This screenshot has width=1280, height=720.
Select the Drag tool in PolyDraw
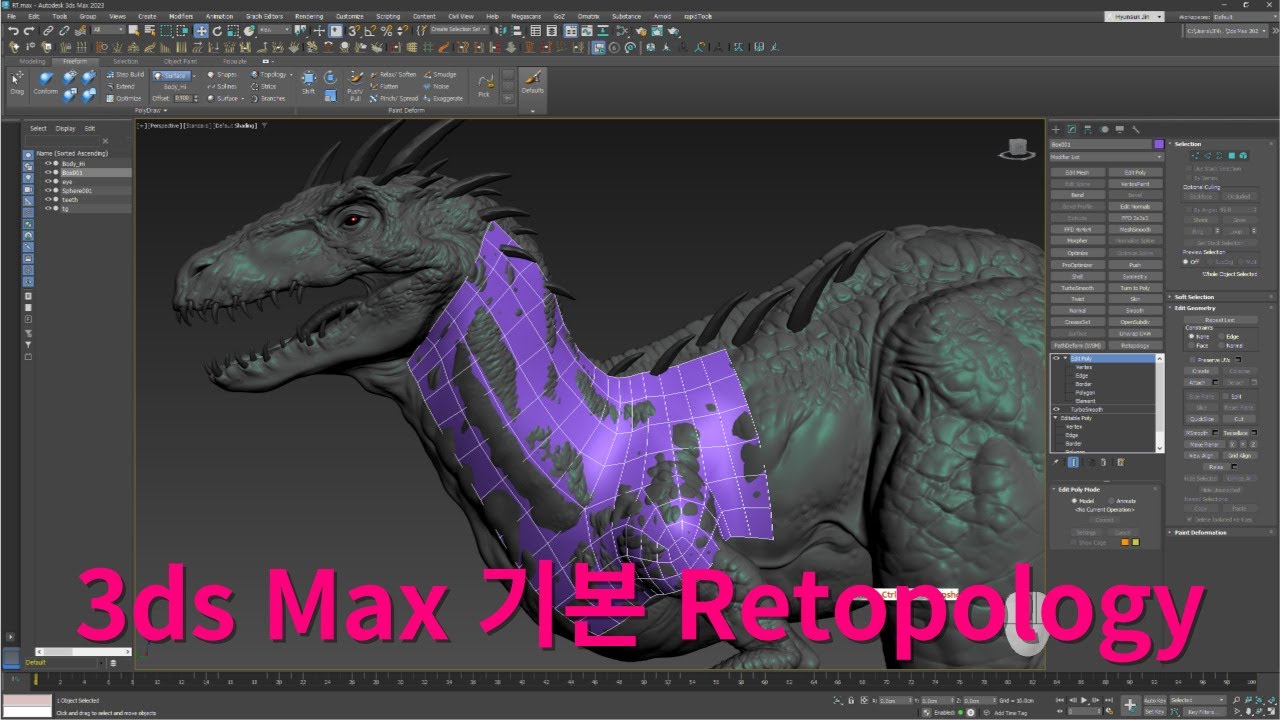17,83
